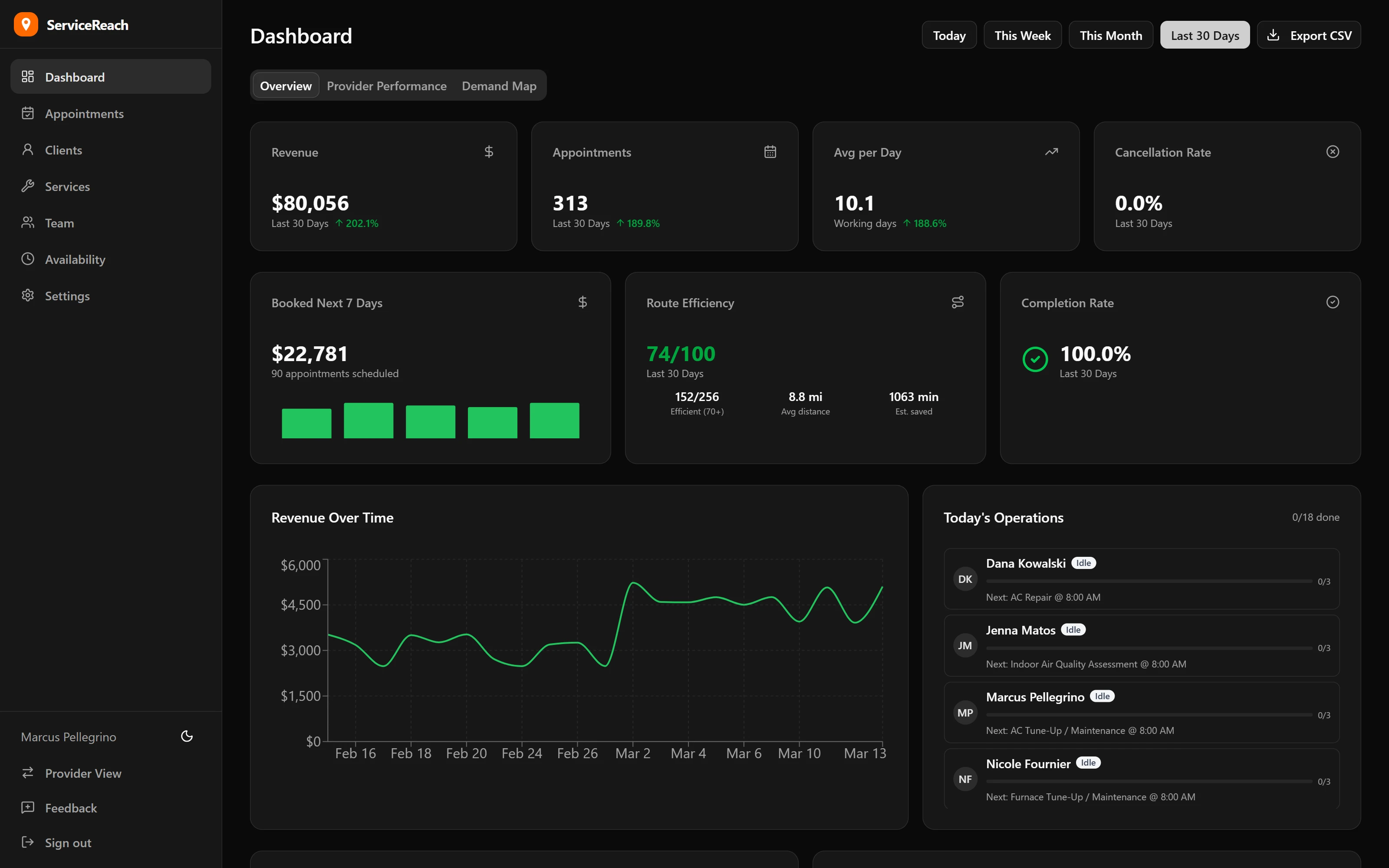
Task: Click the ServiceReach location pin logo
Action: [x=25, y=24]
